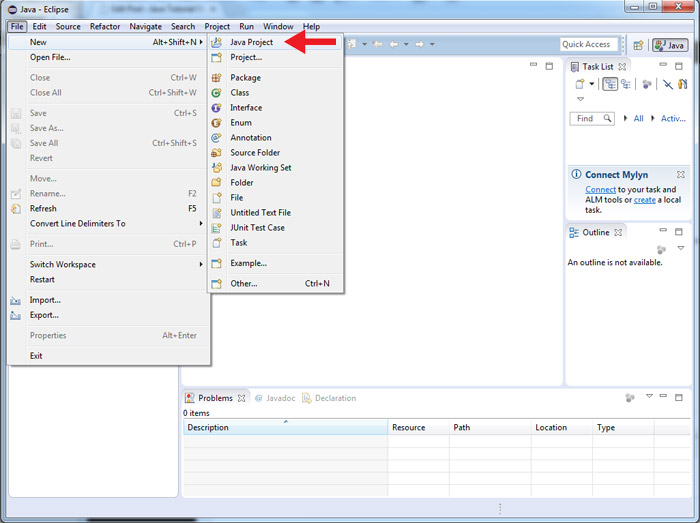Open New Task dropdown arrow

coord(592,84)
